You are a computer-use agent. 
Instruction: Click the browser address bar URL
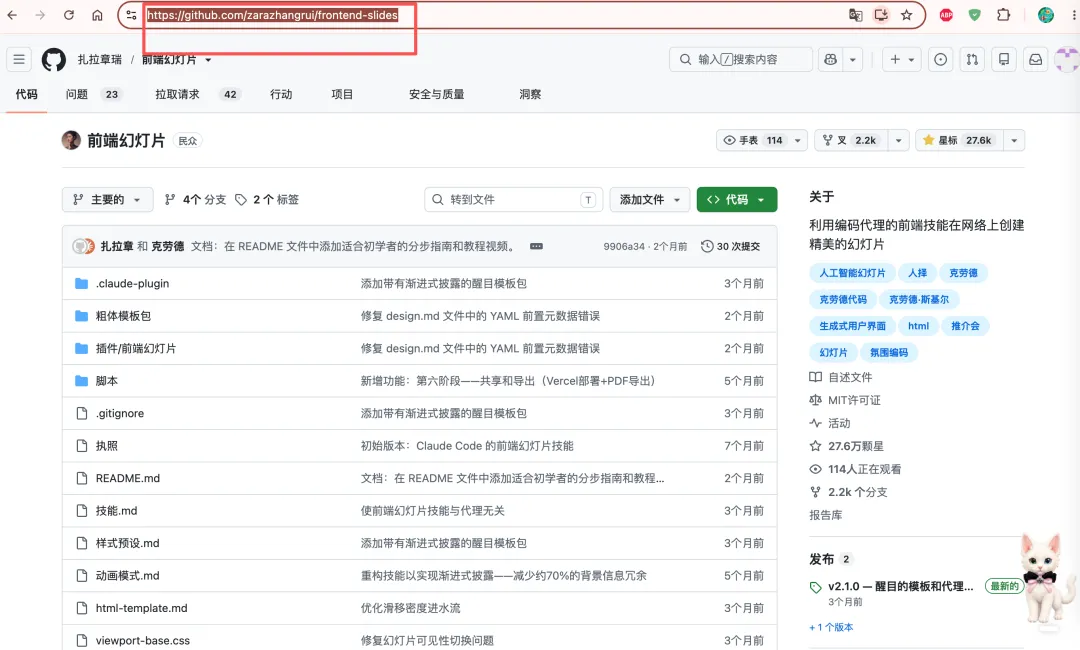(272, 14)
